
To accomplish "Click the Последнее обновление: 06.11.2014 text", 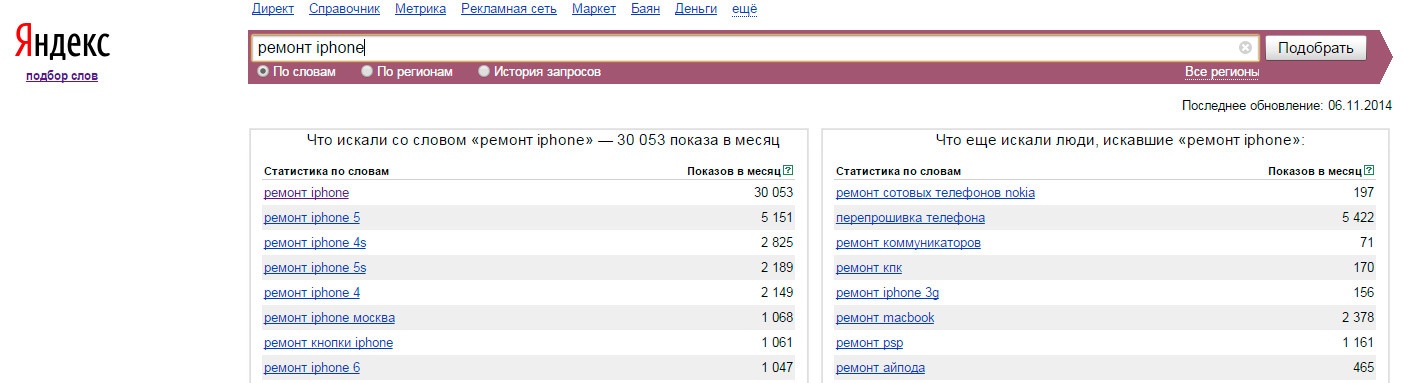I will click(1286, 105).
